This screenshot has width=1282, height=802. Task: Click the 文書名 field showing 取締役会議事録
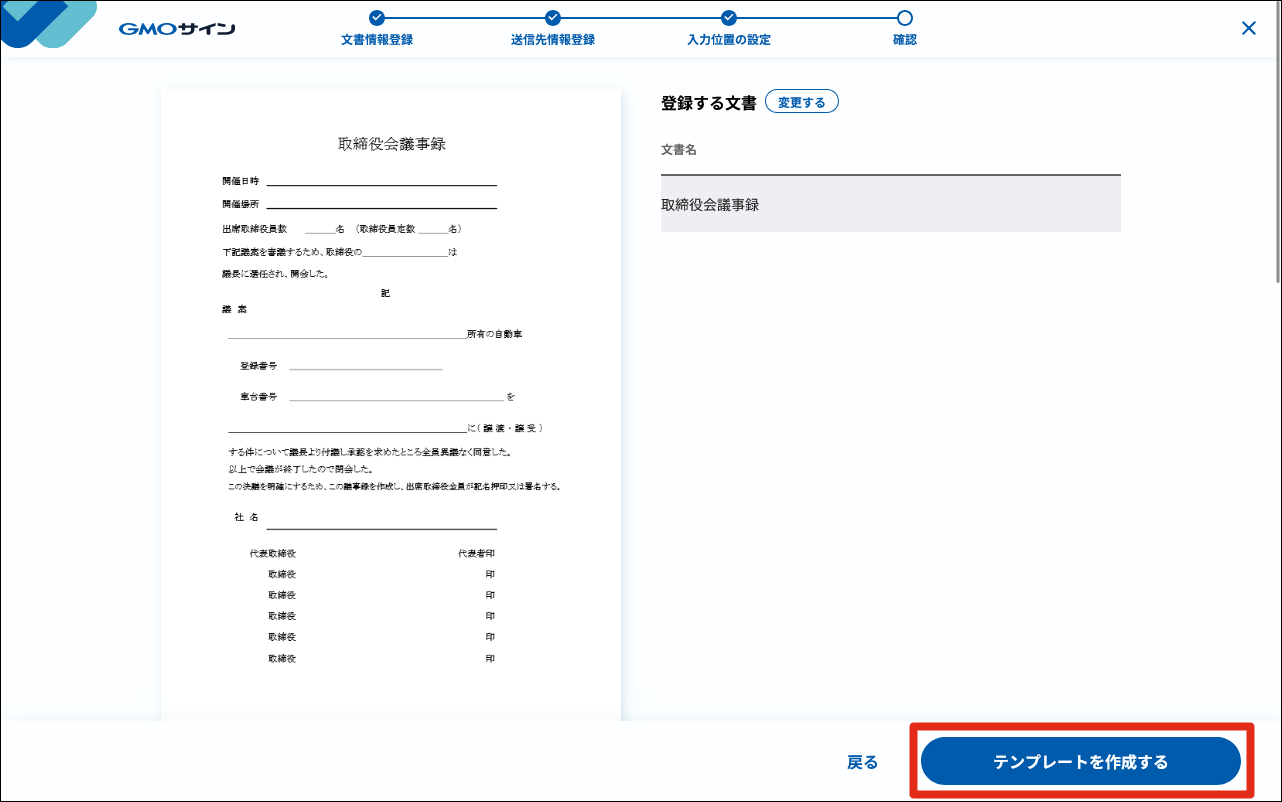[x=890, y=204]
